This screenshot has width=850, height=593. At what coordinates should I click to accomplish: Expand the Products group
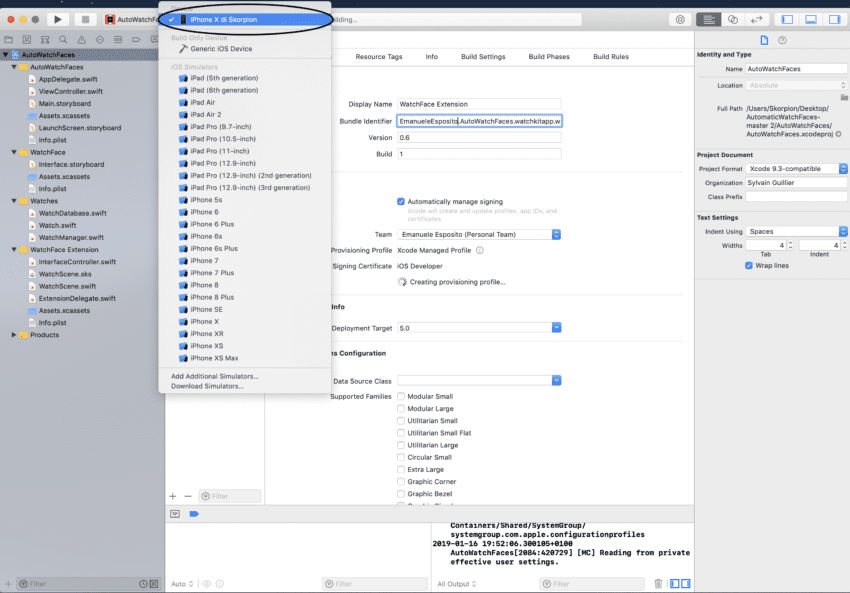(x=14, y=335)
